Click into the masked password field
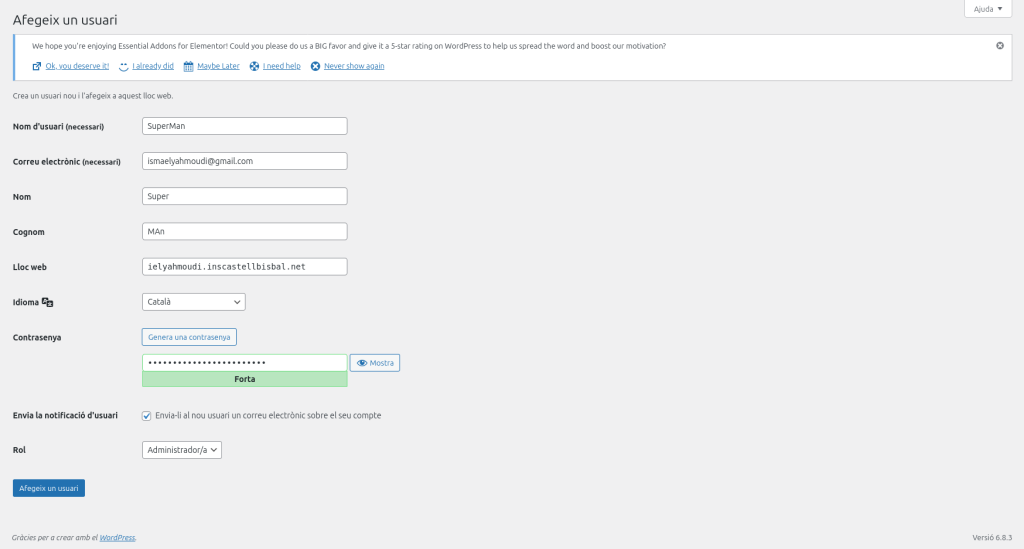The width and height of the screenshot is (1024, 549). click(x=245, y=363)
